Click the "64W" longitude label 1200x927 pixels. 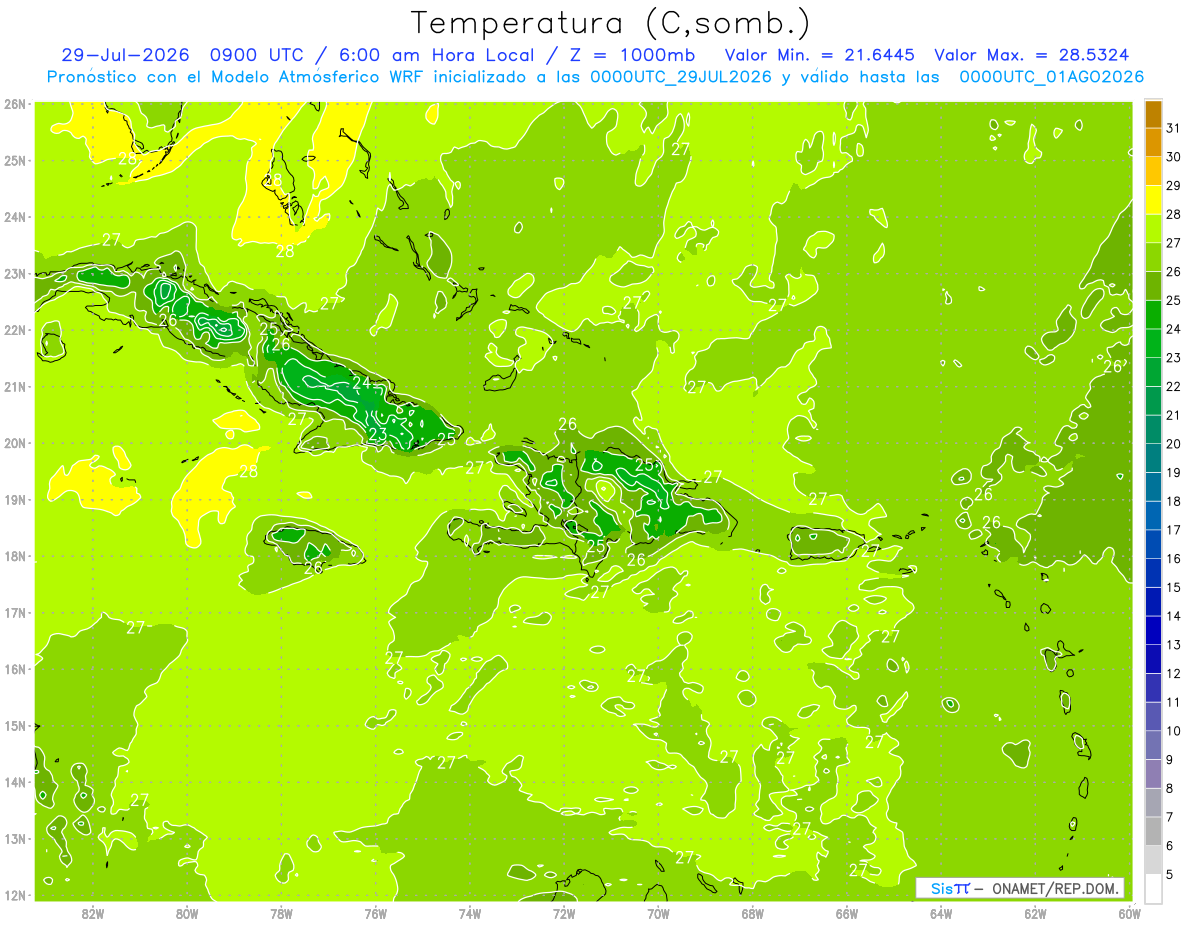click(940, 913)
